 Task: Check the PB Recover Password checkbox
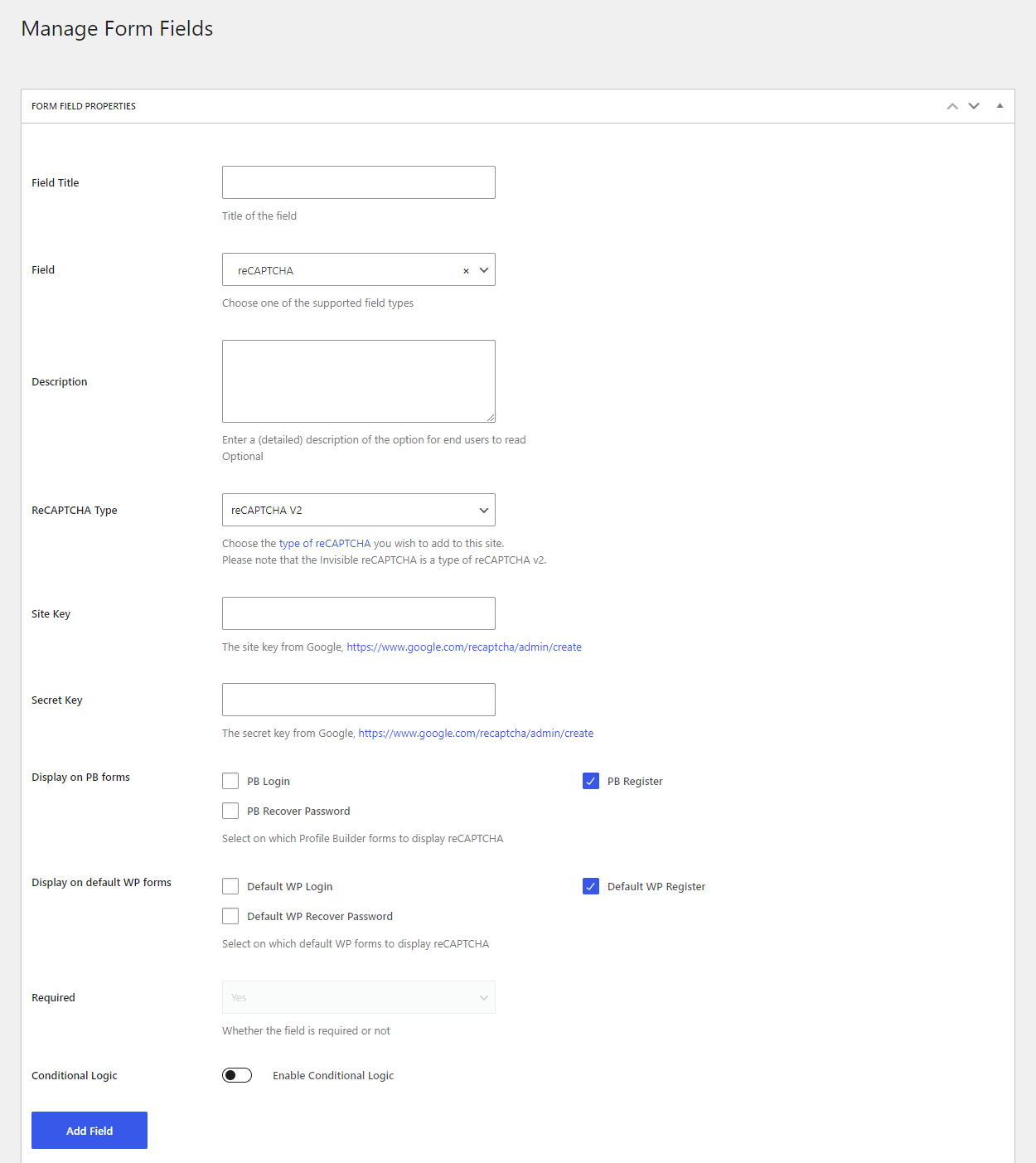point(230,811)
